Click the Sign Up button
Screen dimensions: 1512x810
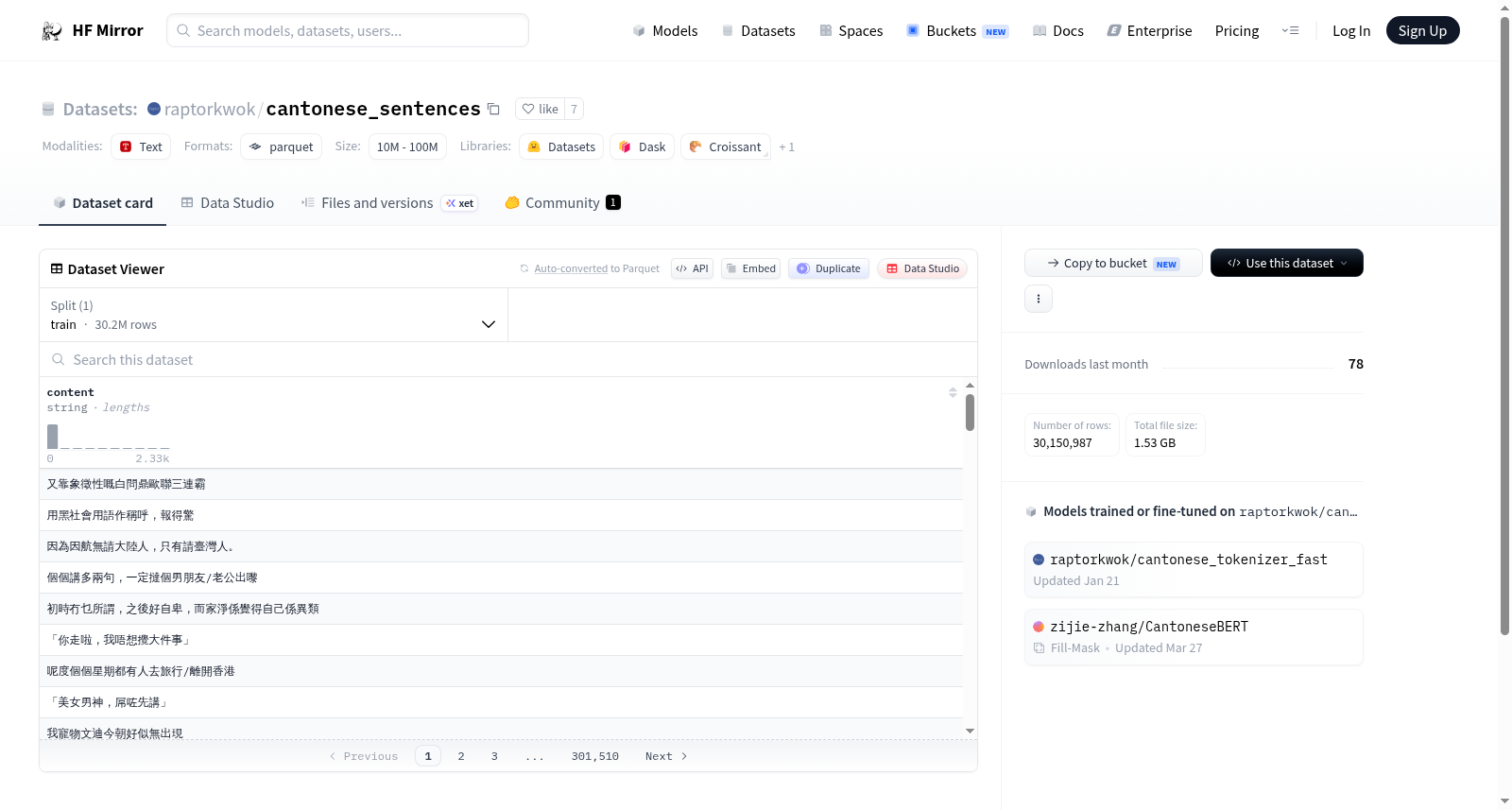coord(1422,31)
